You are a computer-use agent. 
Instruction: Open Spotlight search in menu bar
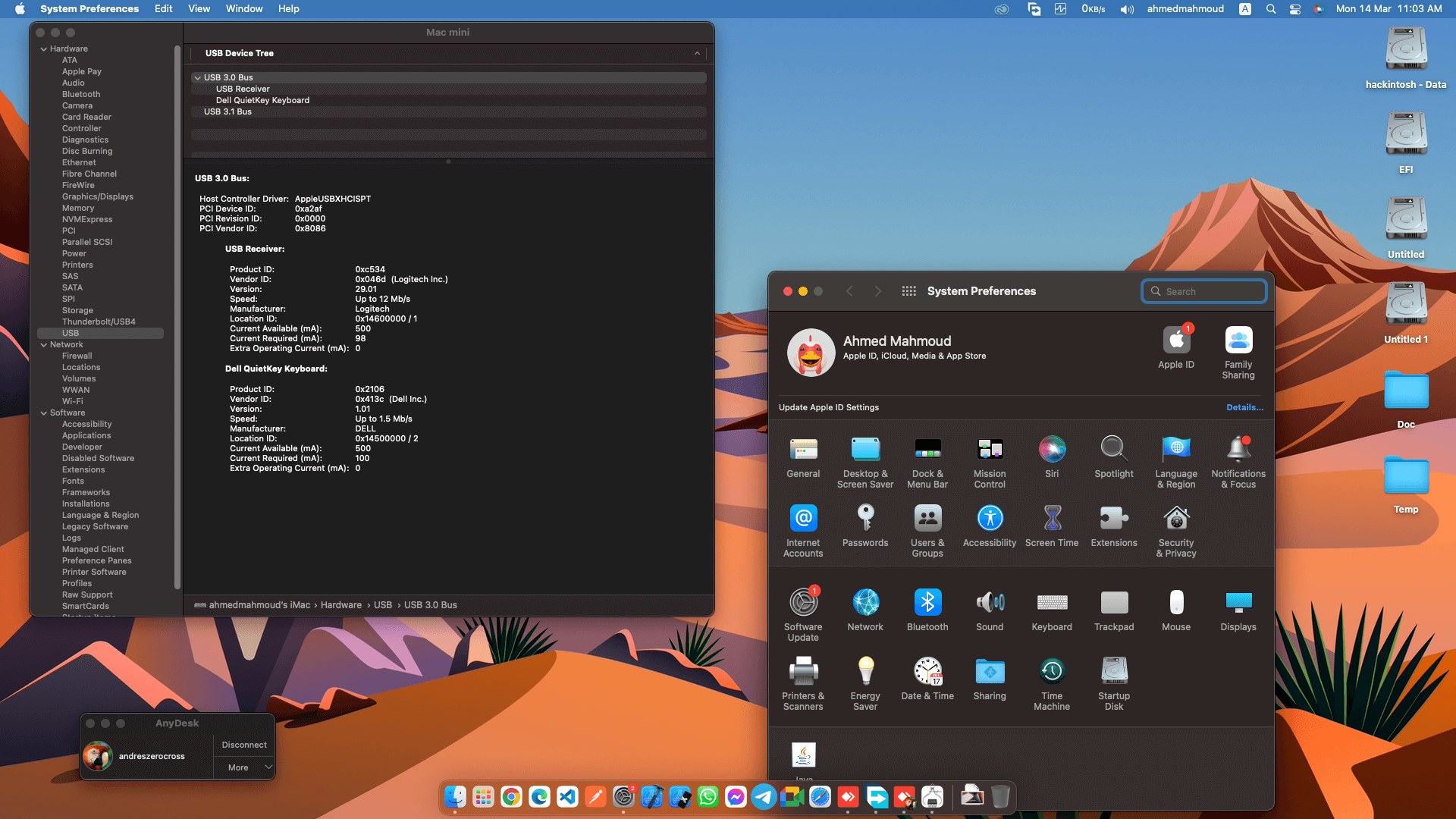tap(1271, 9)
